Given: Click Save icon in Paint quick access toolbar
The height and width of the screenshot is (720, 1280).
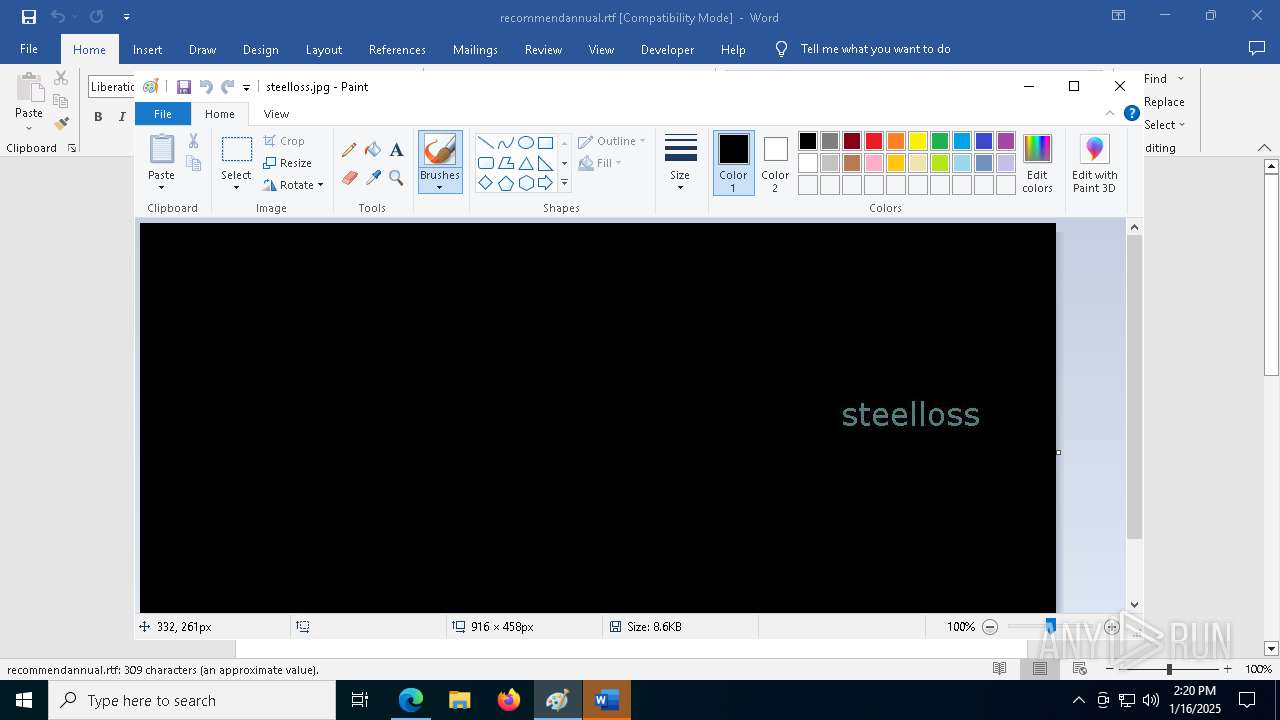Looking at the screenshot, I should pos(184,87).
